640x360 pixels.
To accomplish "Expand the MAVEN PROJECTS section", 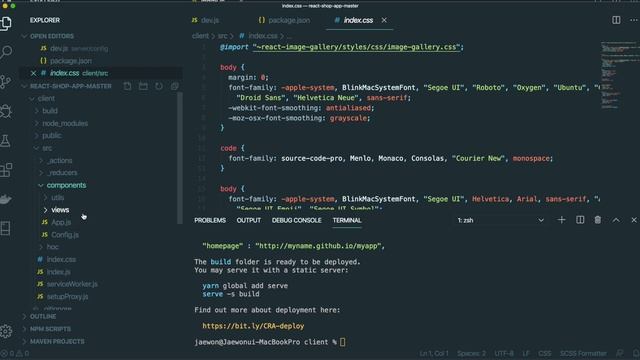I will pos(57,341).
